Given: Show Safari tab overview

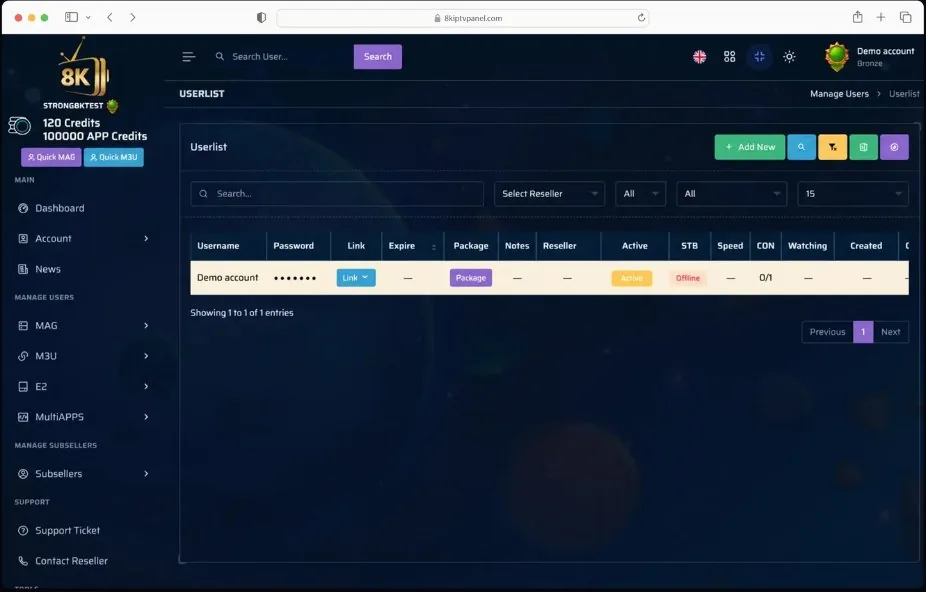Looking at the screenshot, I should [905, 17].
